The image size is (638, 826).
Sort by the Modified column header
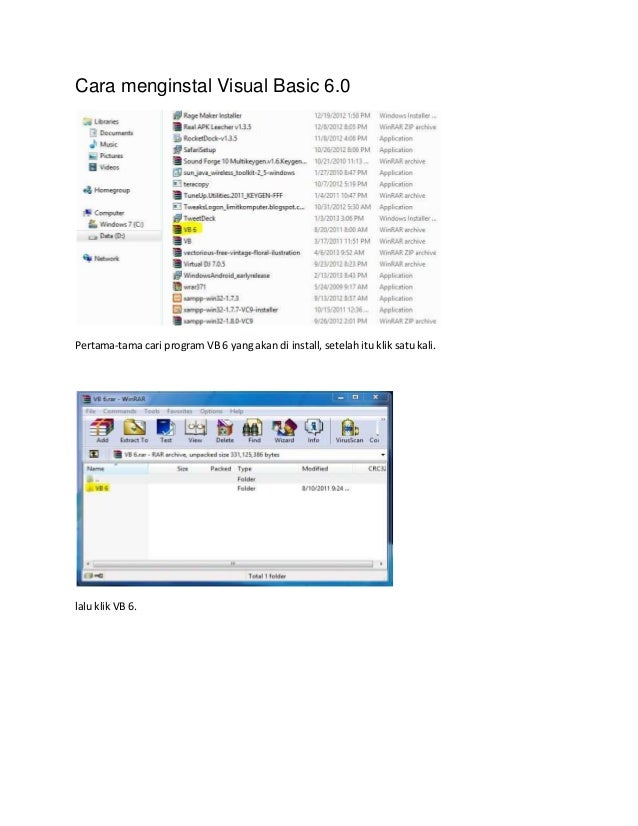click(x=315, y=468)
